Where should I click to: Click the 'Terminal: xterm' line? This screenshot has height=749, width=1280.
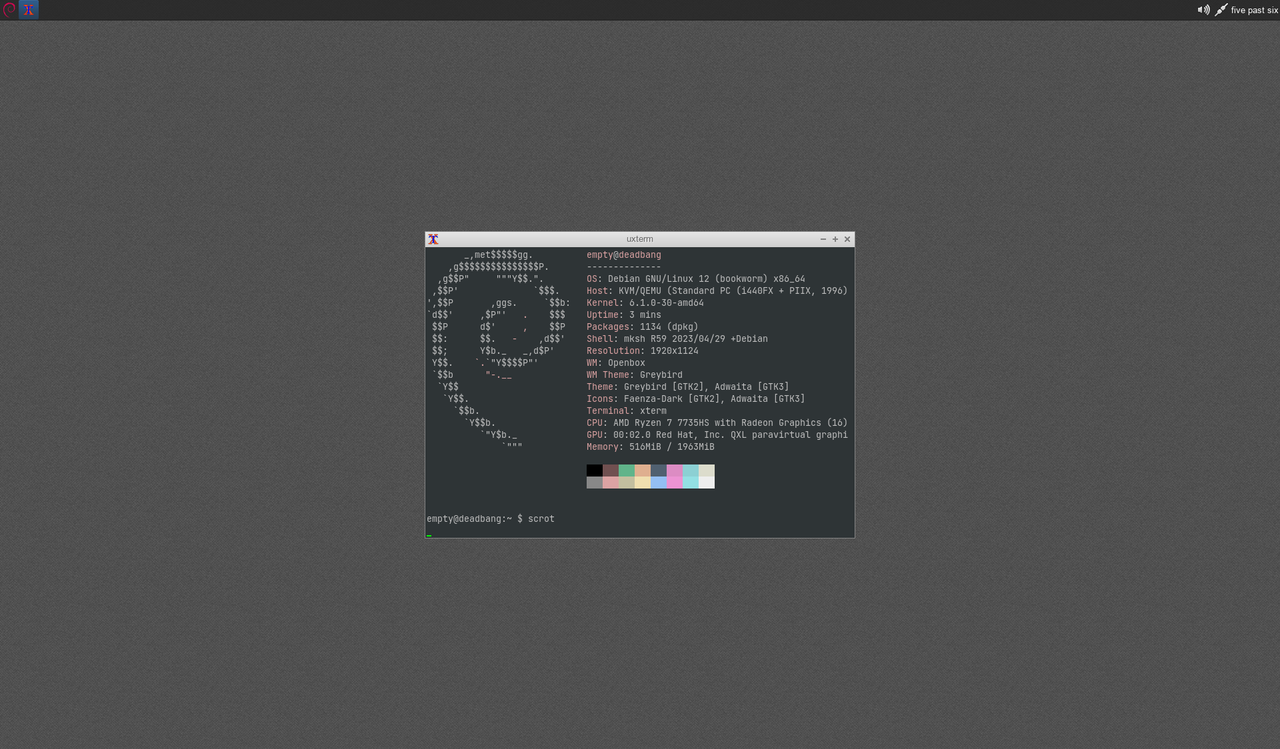point(627,411)
